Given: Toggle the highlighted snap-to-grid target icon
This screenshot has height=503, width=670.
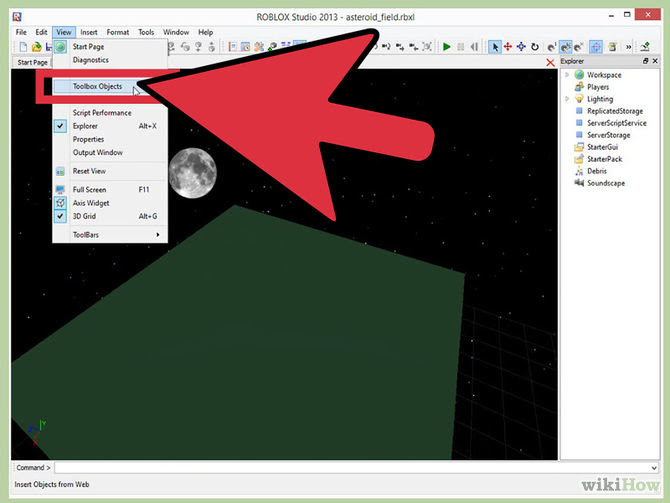Looking at the screenshot, I should click(x=596, y=47).
